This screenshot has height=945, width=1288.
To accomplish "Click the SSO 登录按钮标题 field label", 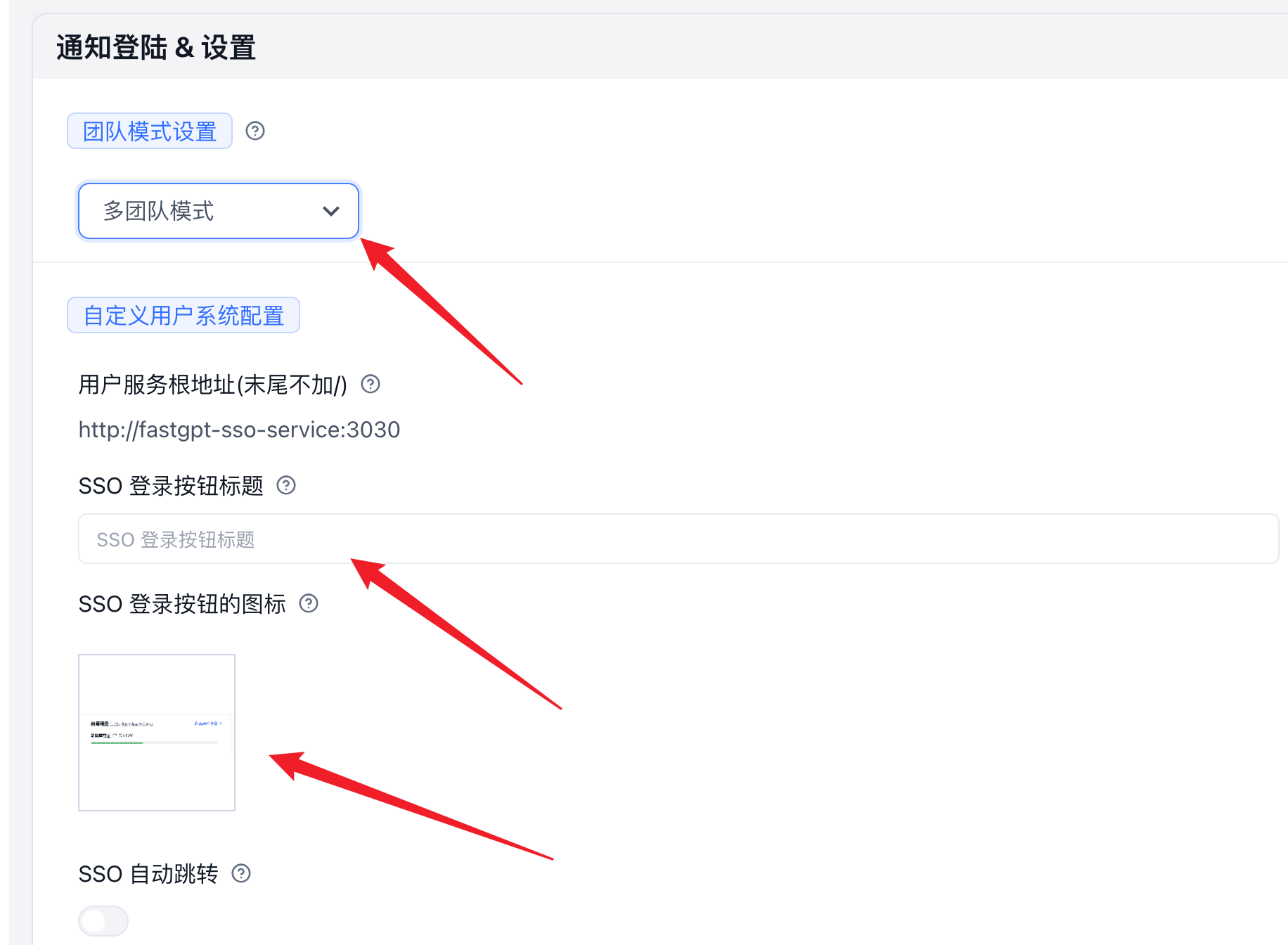I will pyautogui.click(x=171, y=486).
